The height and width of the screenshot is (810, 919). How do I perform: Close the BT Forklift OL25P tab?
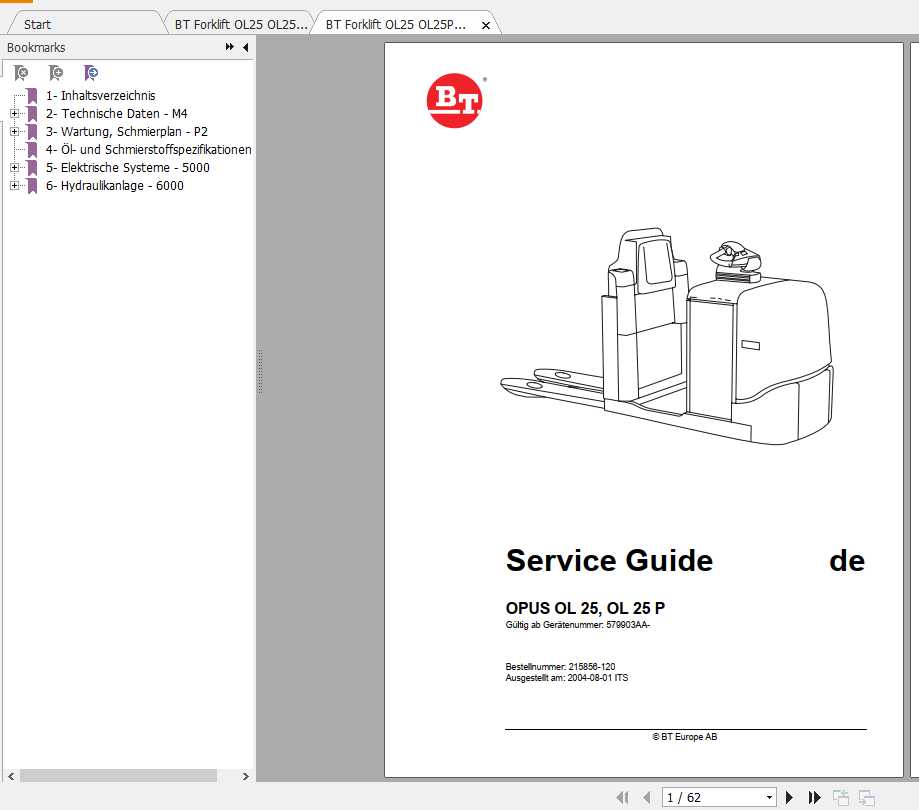click(x=485, y=25)
